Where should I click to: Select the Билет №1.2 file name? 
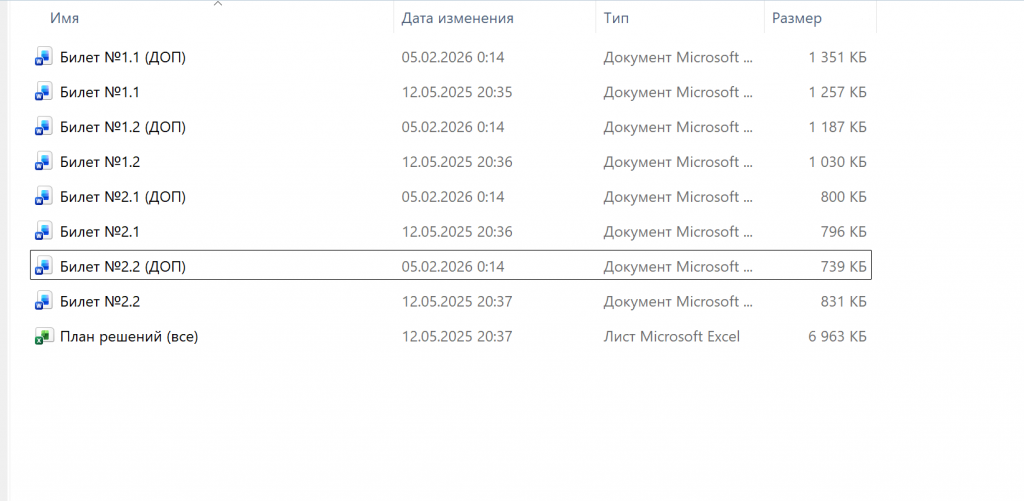coord(99,162)
